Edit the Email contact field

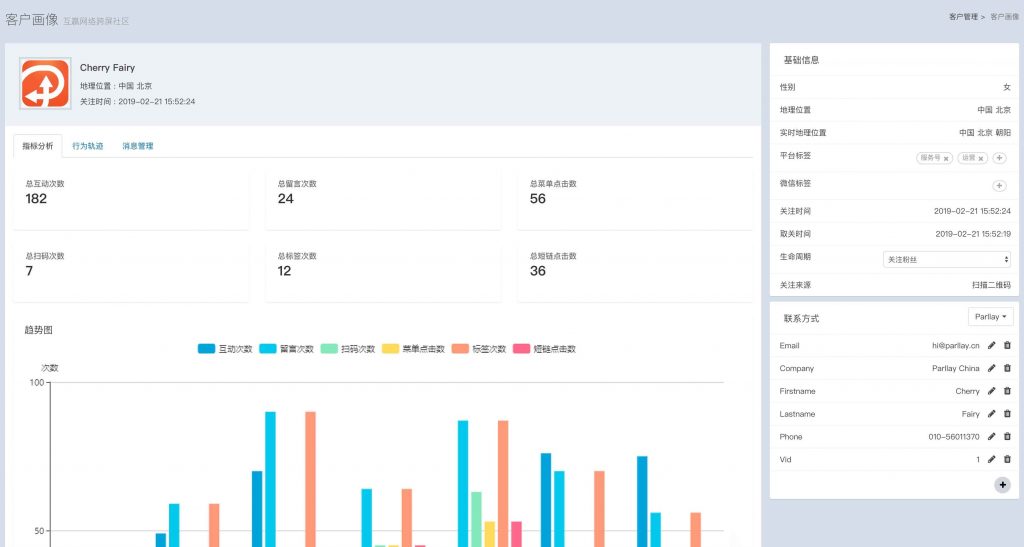(x=991, y=345)
